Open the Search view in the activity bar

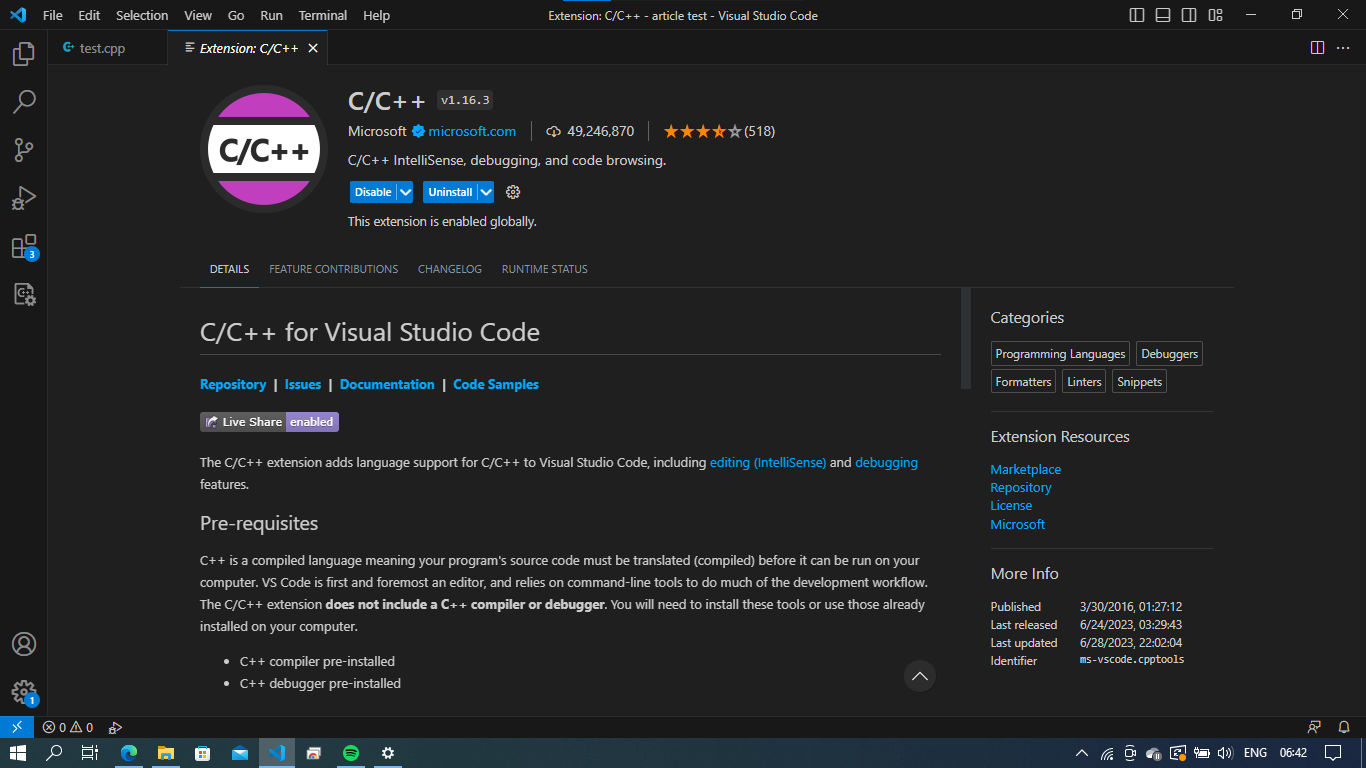(x=24, y=102)
